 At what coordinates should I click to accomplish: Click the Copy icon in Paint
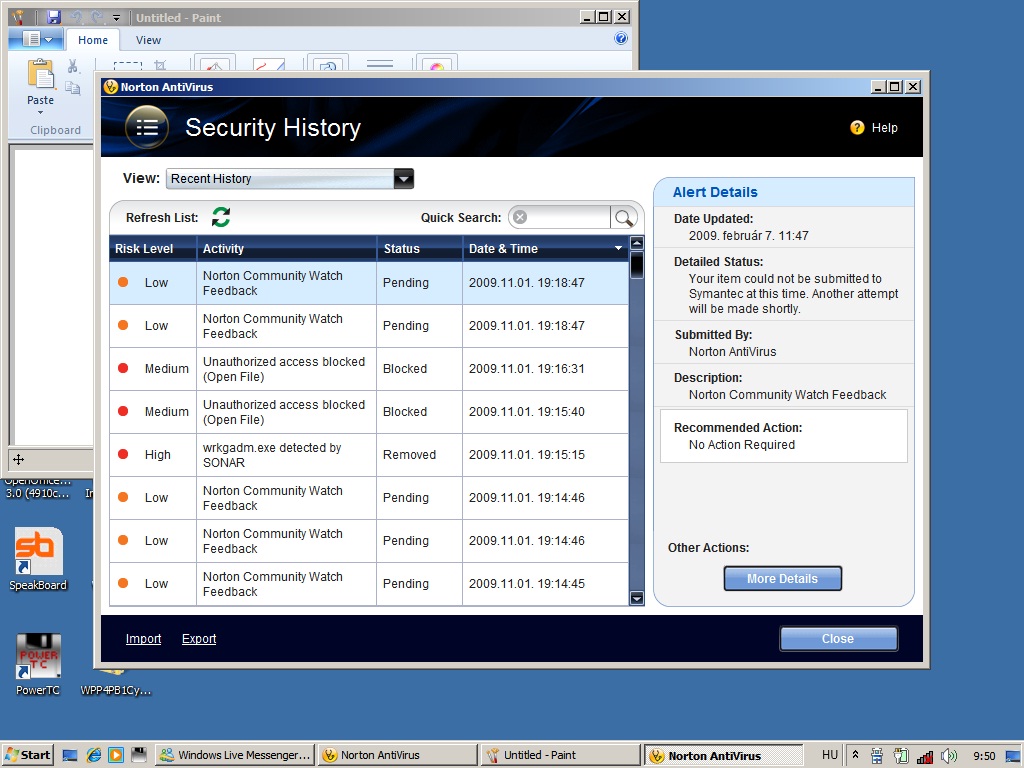(72, 88)
